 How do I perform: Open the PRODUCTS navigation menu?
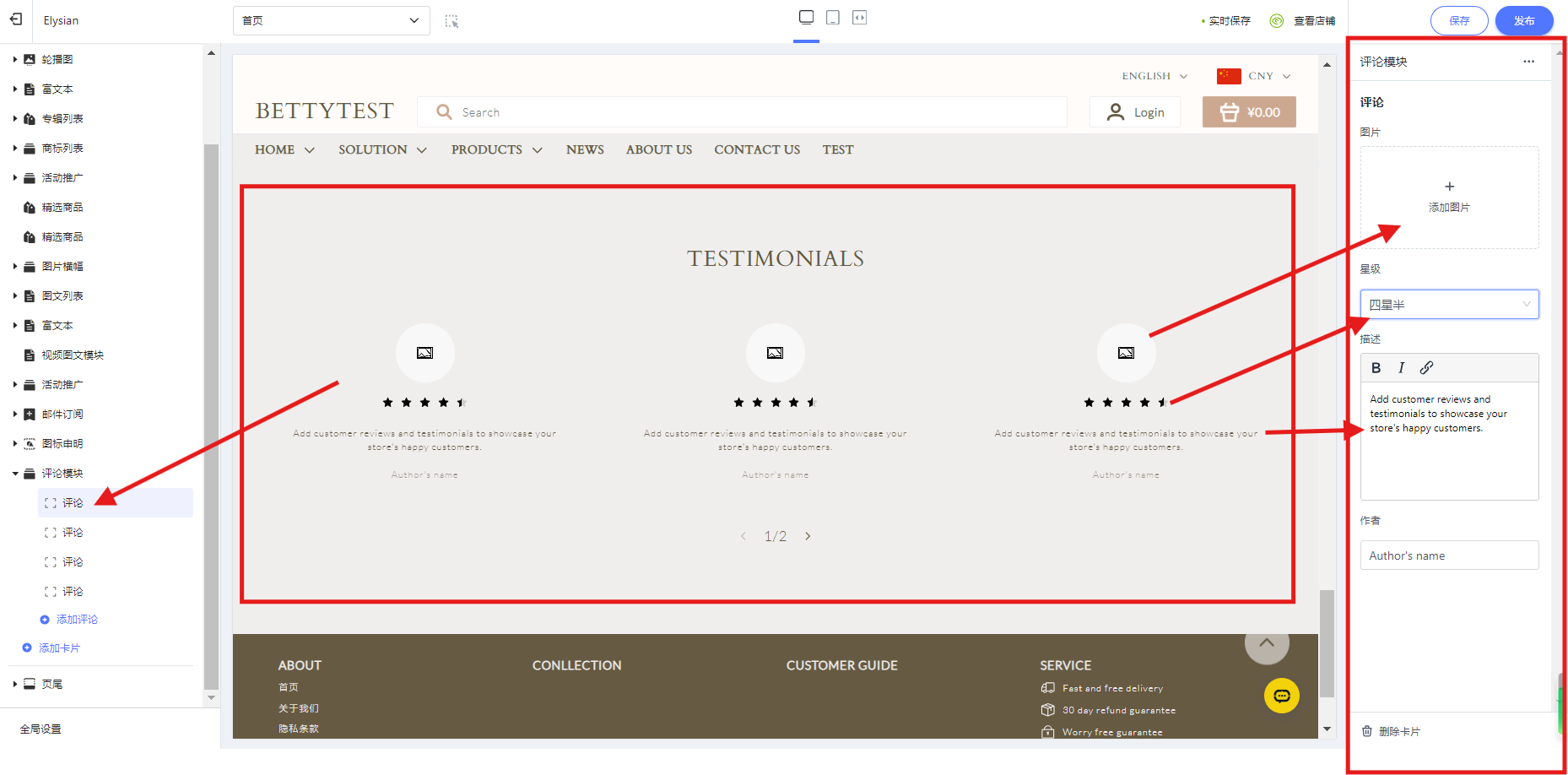point(496,149)
